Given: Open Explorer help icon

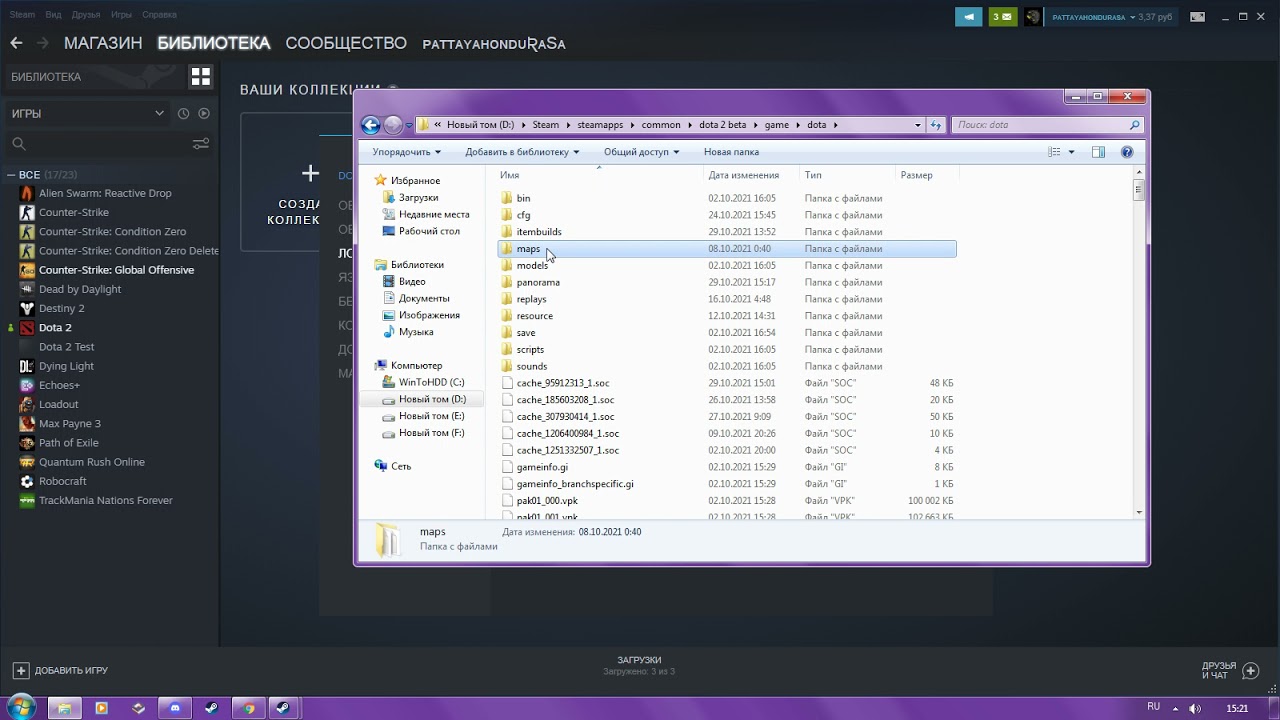Looking at the screenshot, I should tap(1127, 152).
